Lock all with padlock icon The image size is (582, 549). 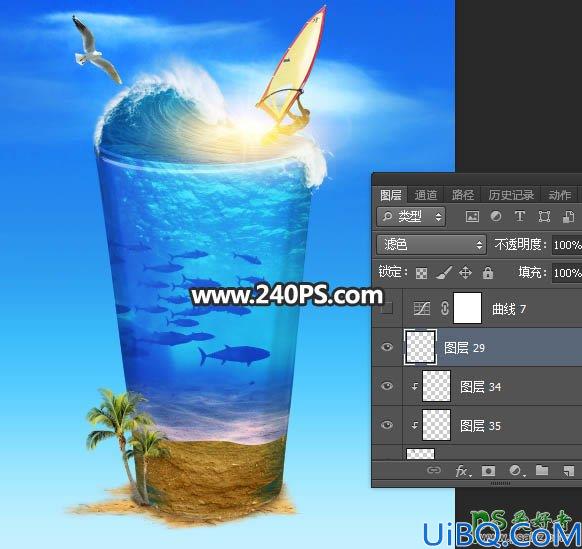488,273
